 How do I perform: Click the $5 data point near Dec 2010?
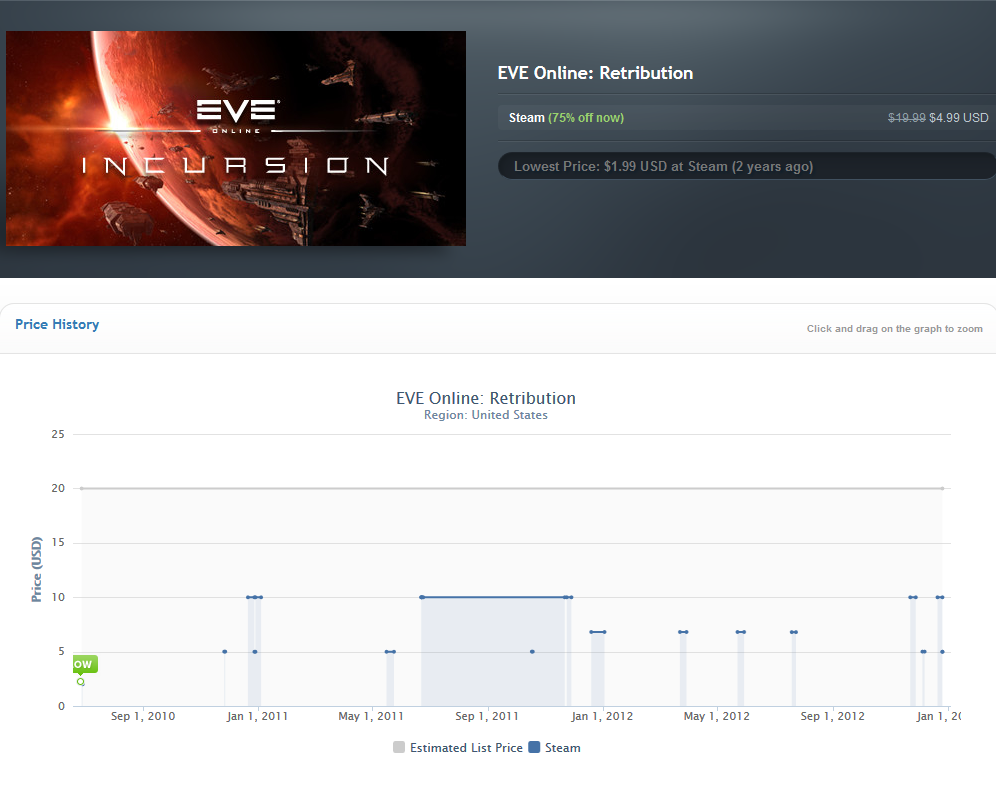pyautogui.click(x=225, y=652)
